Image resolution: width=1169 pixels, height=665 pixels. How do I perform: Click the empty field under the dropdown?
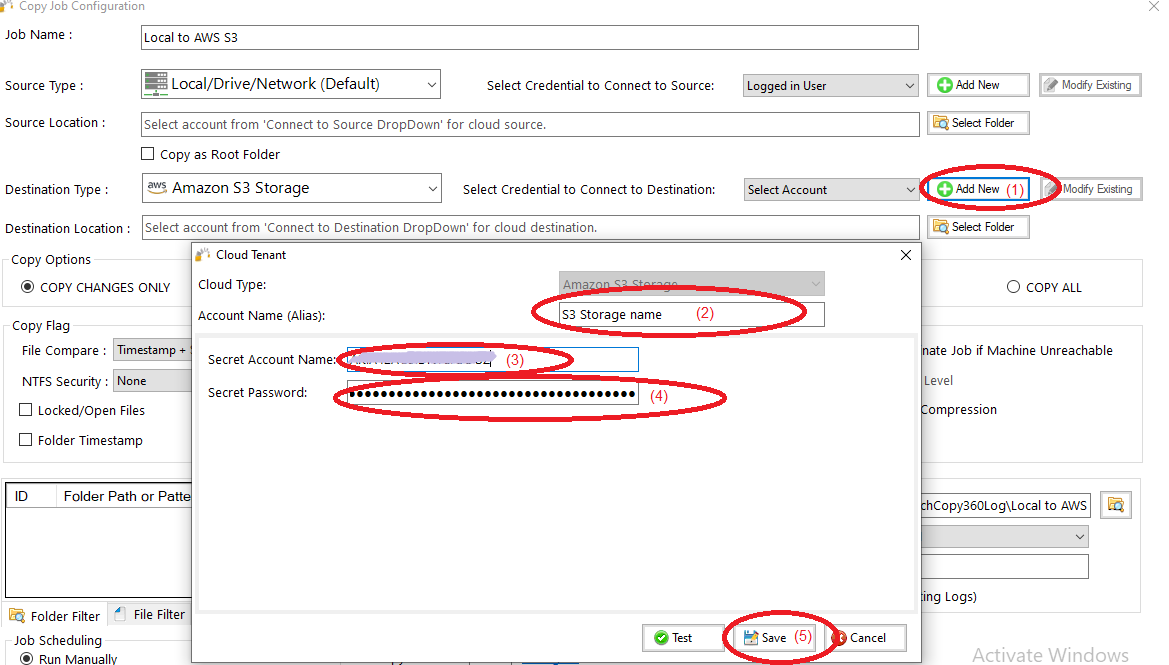click(x=1004, y=567)
